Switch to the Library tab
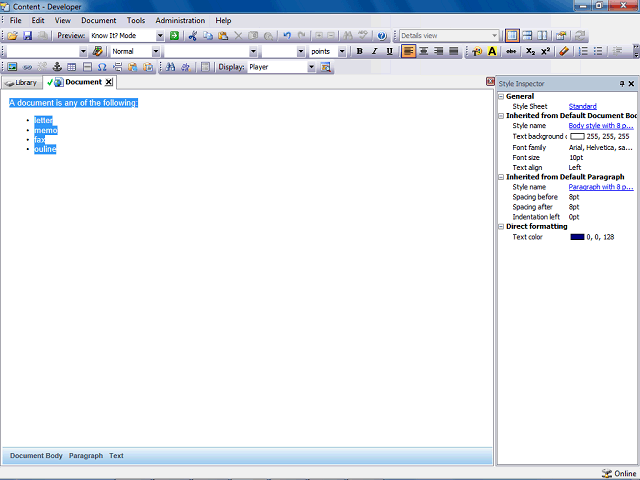Image resolution: width=640 pixels, height=480 pixels. coord(21,83)
